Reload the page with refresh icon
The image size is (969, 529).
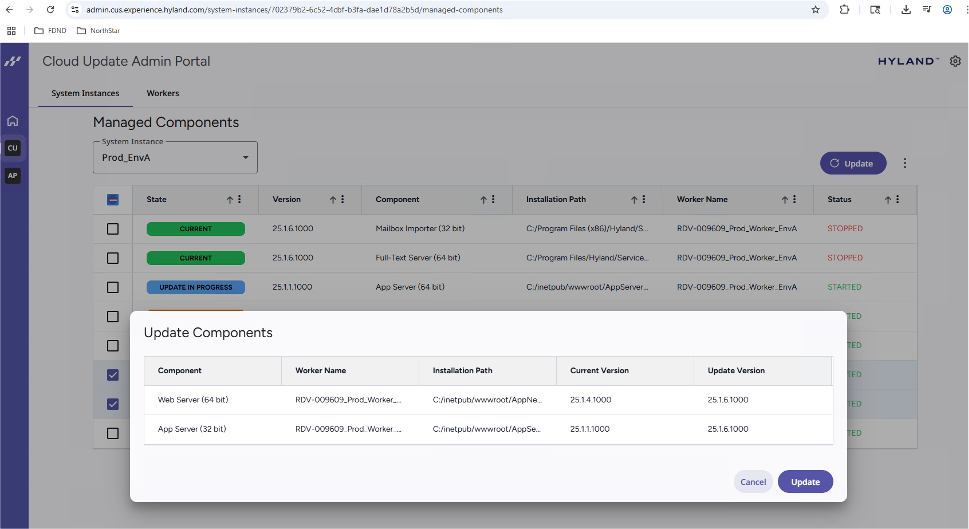(51, 9)
